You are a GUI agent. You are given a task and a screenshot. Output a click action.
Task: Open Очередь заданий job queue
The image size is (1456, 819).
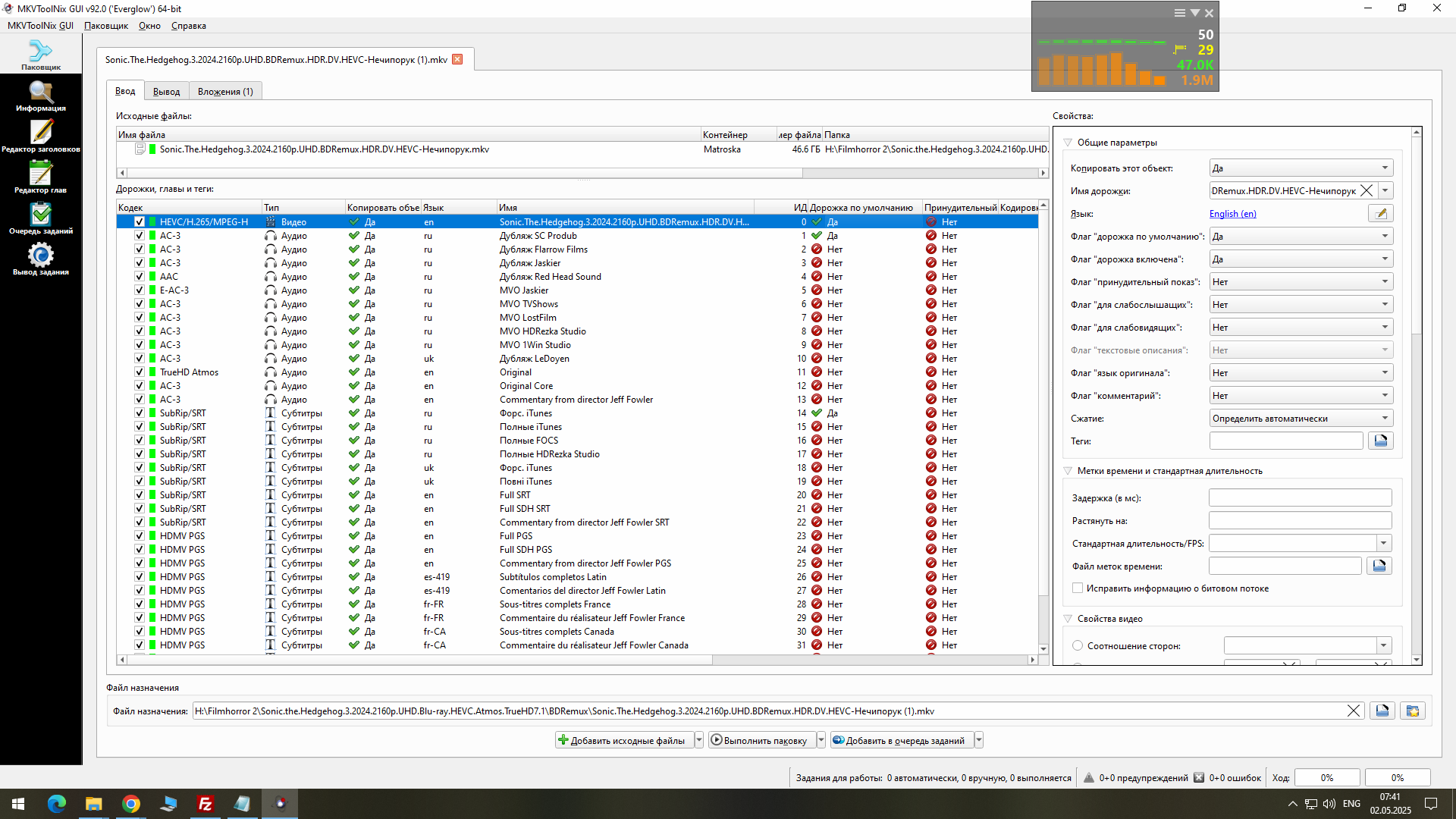pos(41,219)
